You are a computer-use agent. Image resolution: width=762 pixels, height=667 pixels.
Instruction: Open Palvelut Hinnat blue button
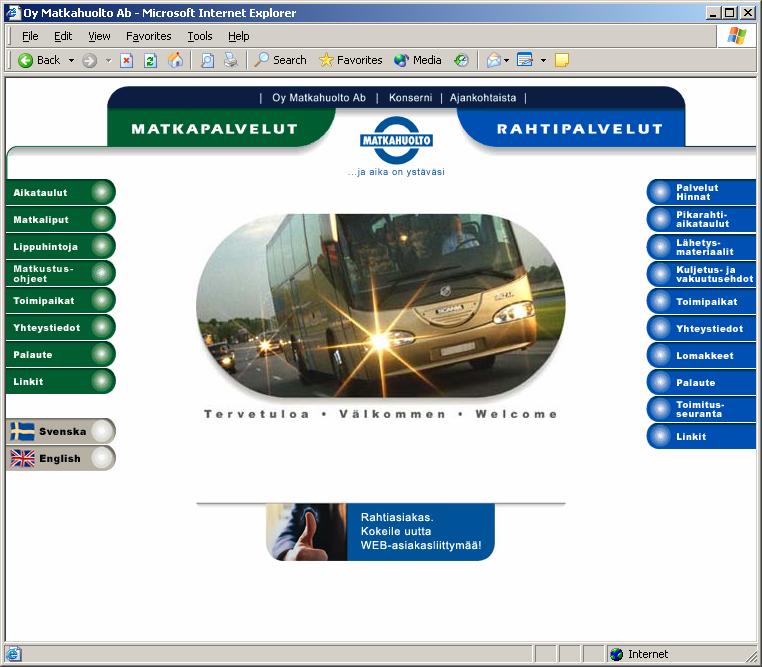701,192
